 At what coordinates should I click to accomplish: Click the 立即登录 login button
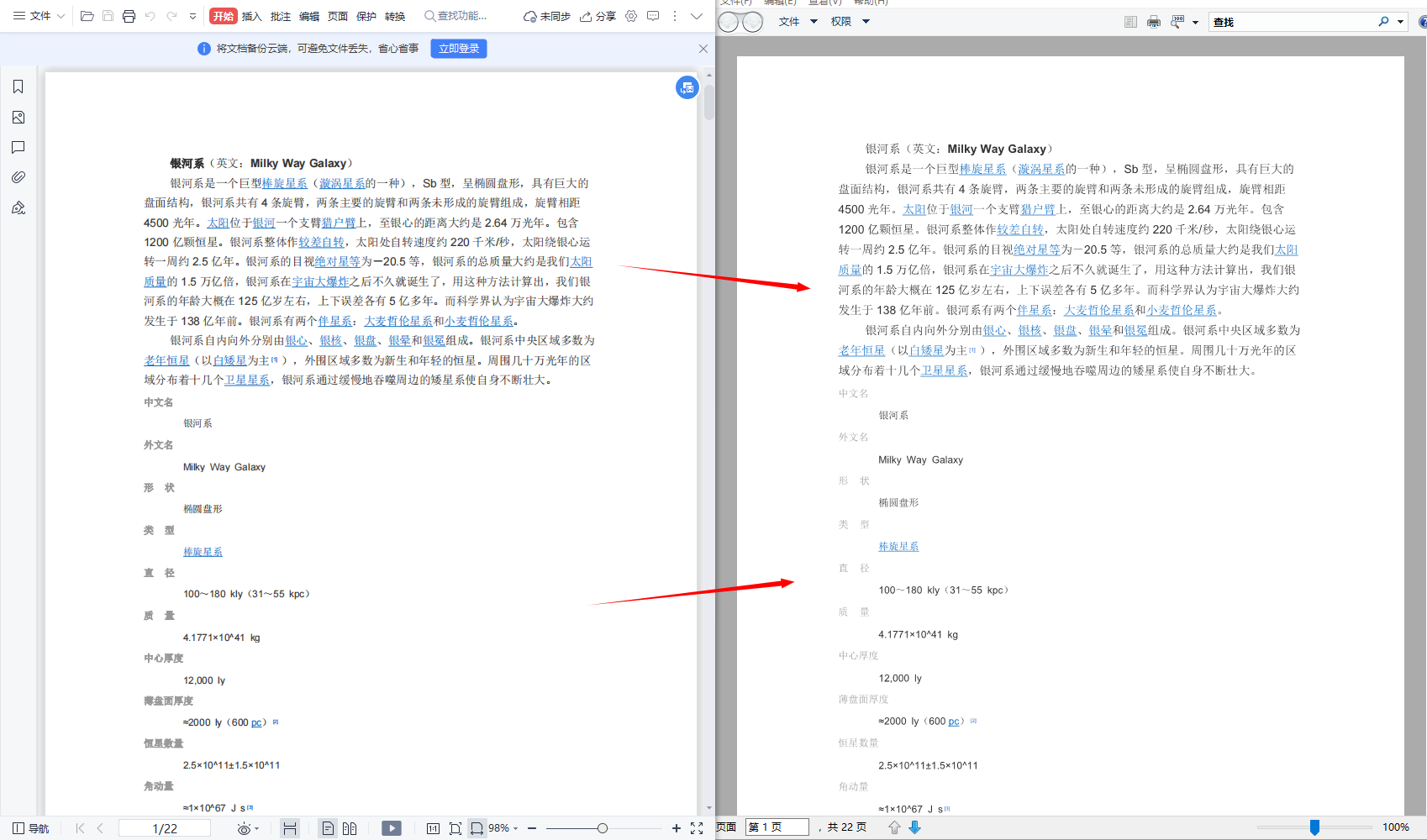click(458, 48)
